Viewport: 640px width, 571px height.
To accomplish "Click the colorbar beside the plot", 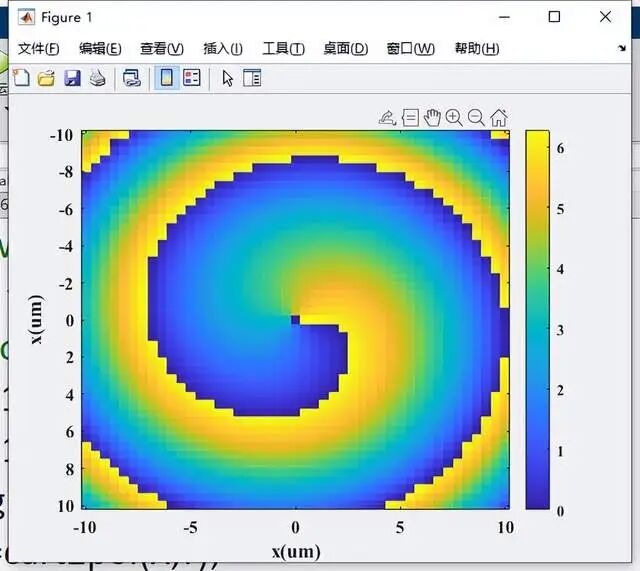I will pyautogui.click(x=537, y=320).
